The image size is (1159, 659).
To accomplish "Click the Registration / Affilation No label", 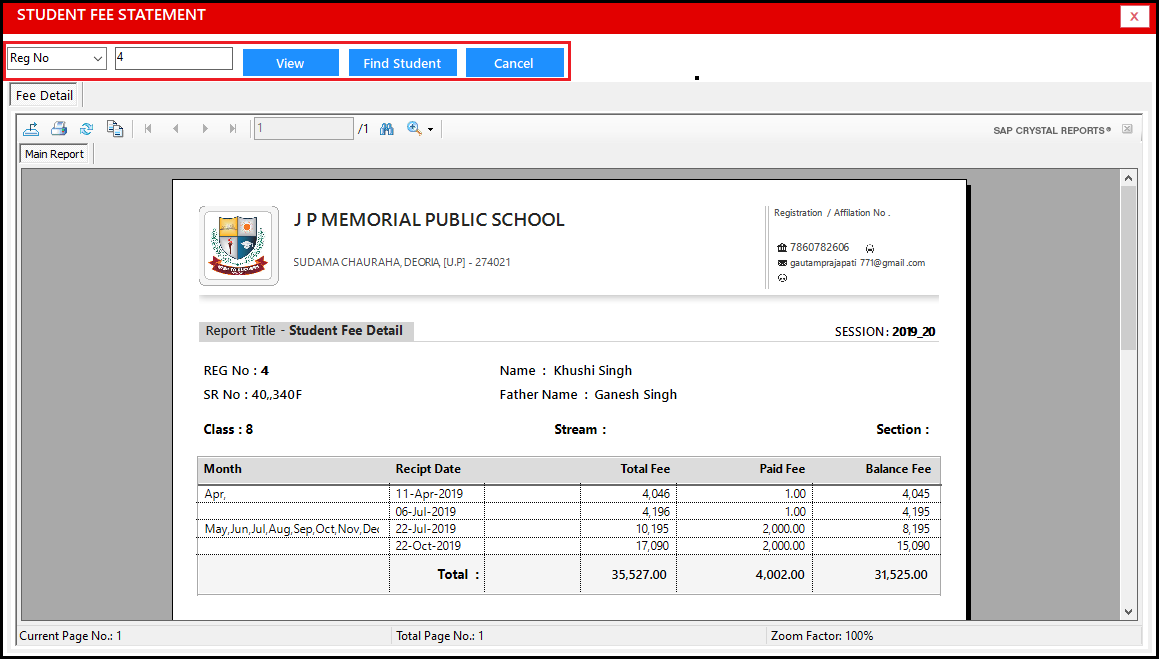I will [x=832, y=213].
